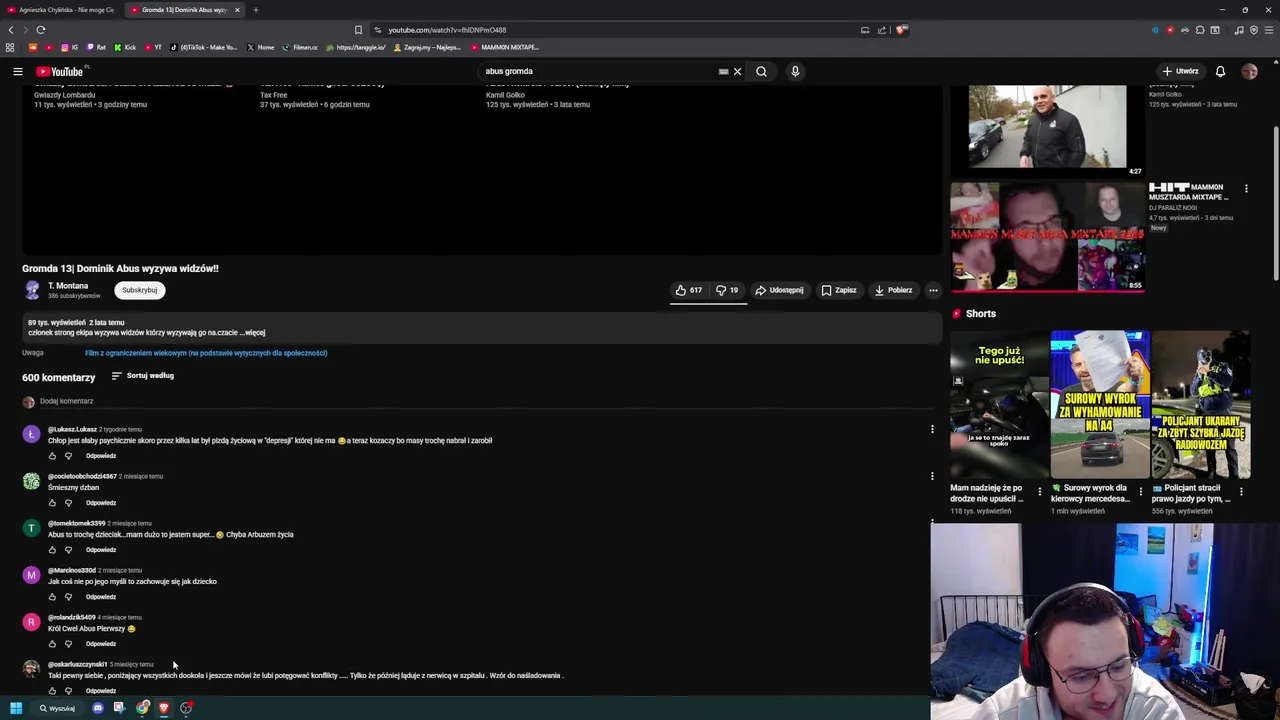
Task: Open the browser main menu
Action: (1268, 30)
